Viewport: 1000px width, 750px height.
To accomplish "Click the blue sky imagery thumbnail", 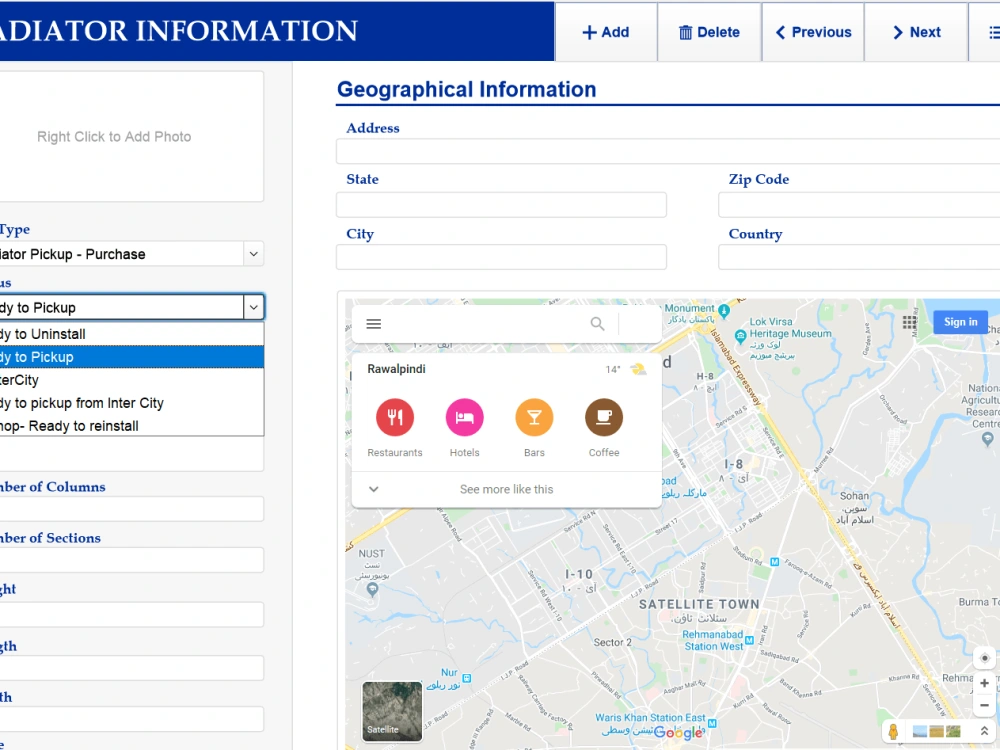I will (920, 732).
